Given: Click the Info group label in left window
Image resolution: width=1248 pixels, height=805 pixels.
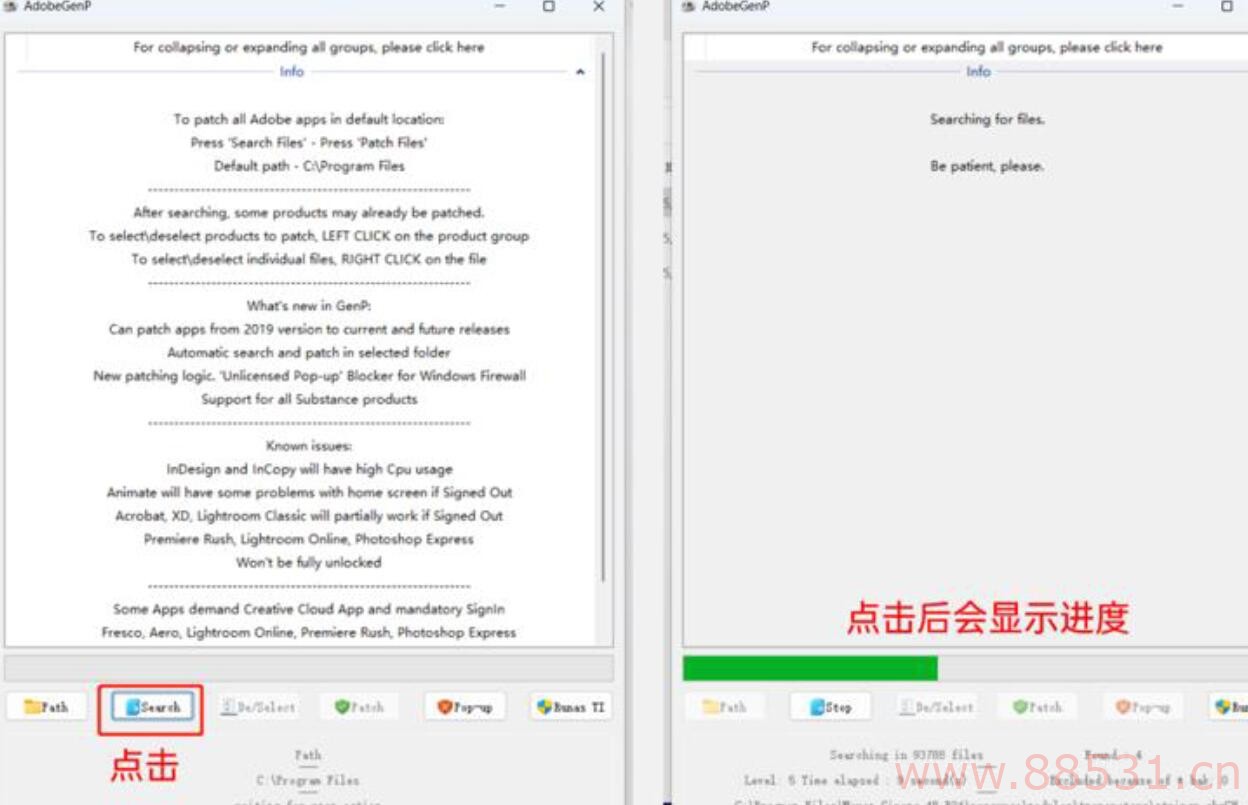Looking at the screenshot, I should 291,72.
